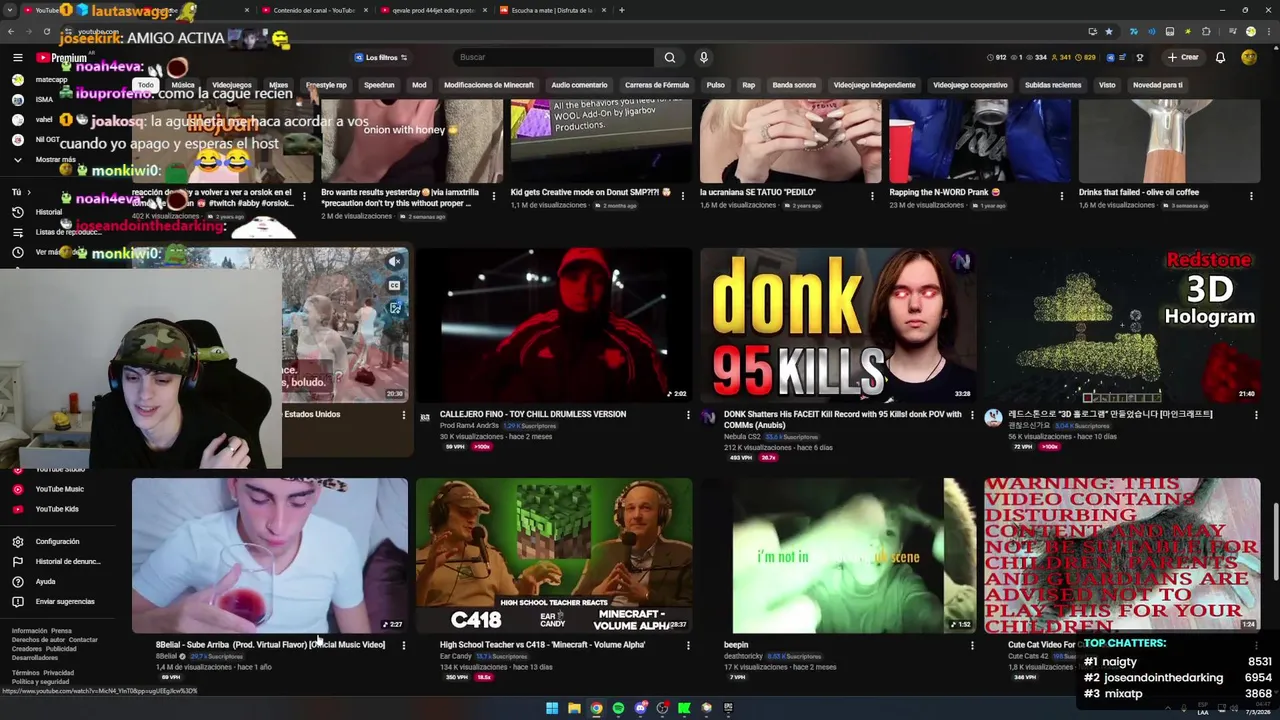Click browser back arrow
Image resolution: width=1280 pixels, height=720 pixels.
(12, 31)
